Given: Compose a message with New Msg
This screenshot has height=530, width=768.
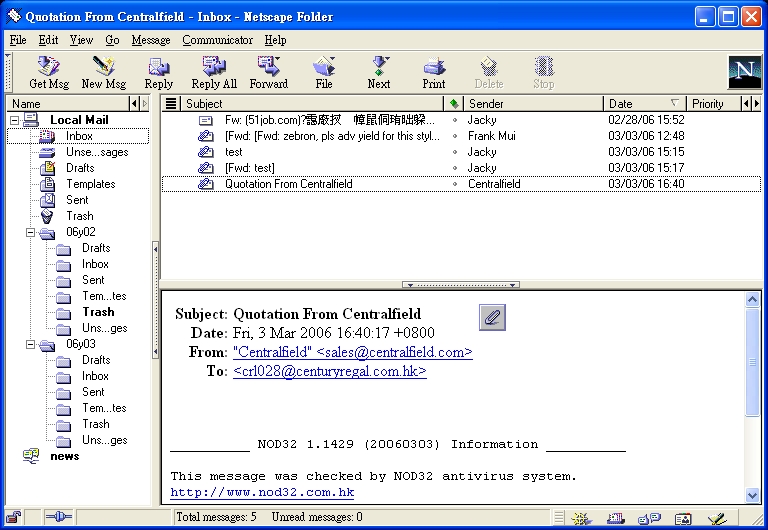Looking at the screenshot, I should pyautogui.click(x=104, y=72).
